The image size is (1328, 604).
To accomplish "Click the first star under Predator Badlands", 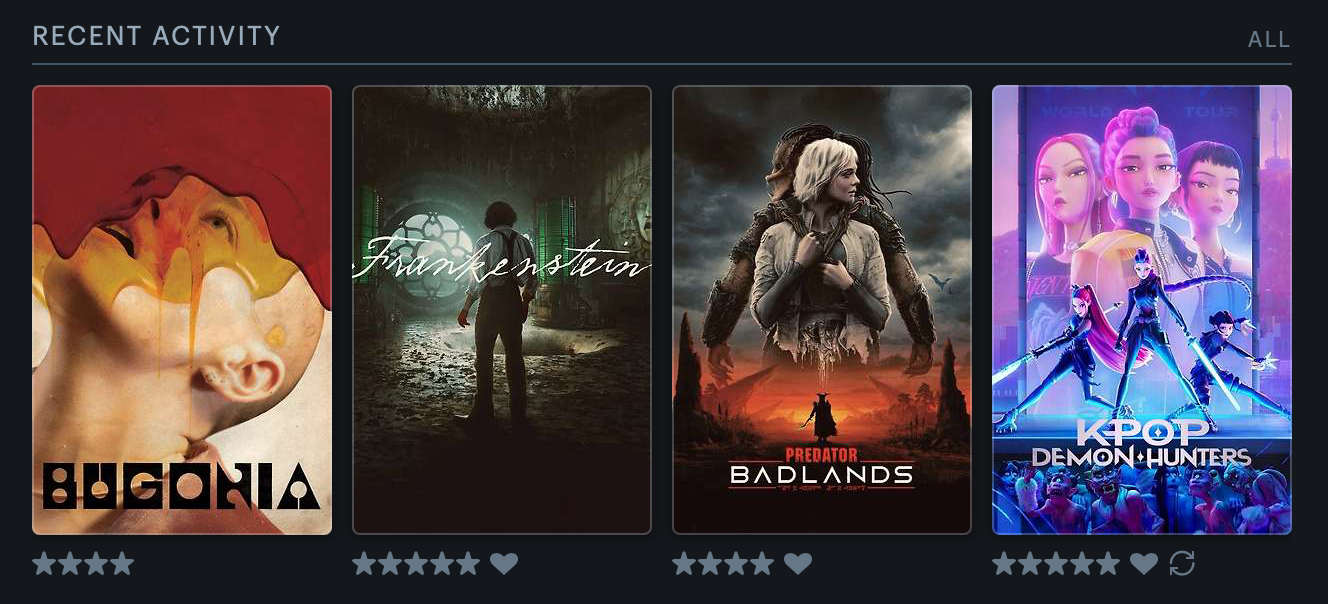I will pos(684,564).
